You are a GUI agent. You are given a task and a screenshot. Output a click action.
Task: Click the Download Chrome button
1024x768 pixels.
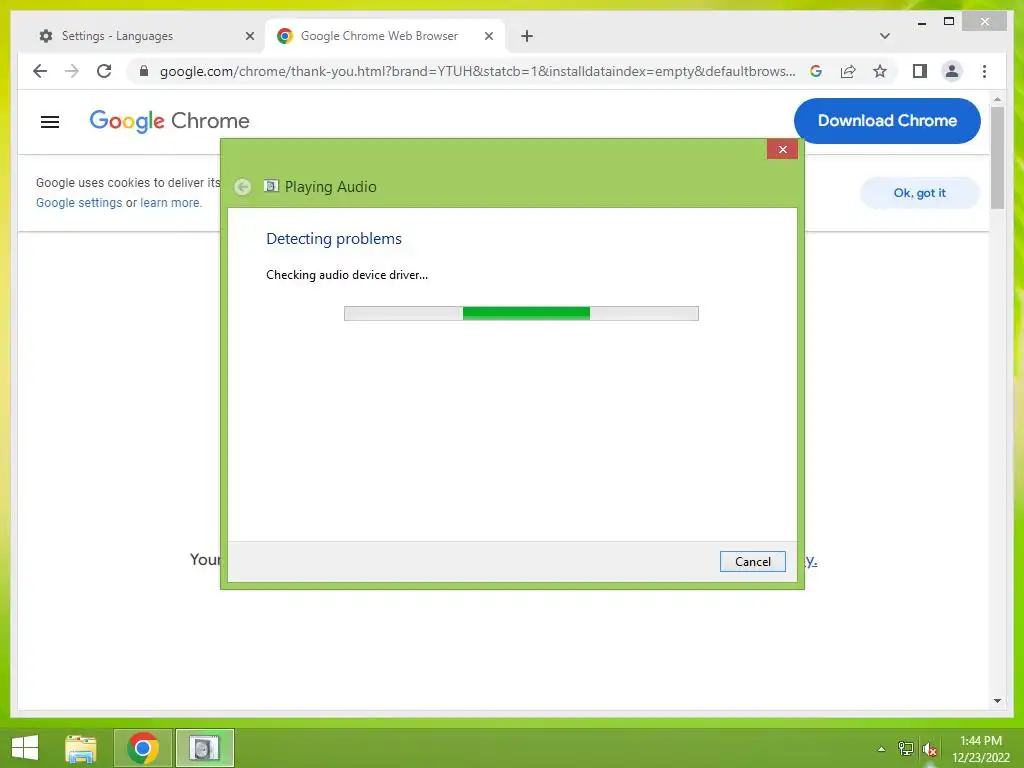pos(887,121)
